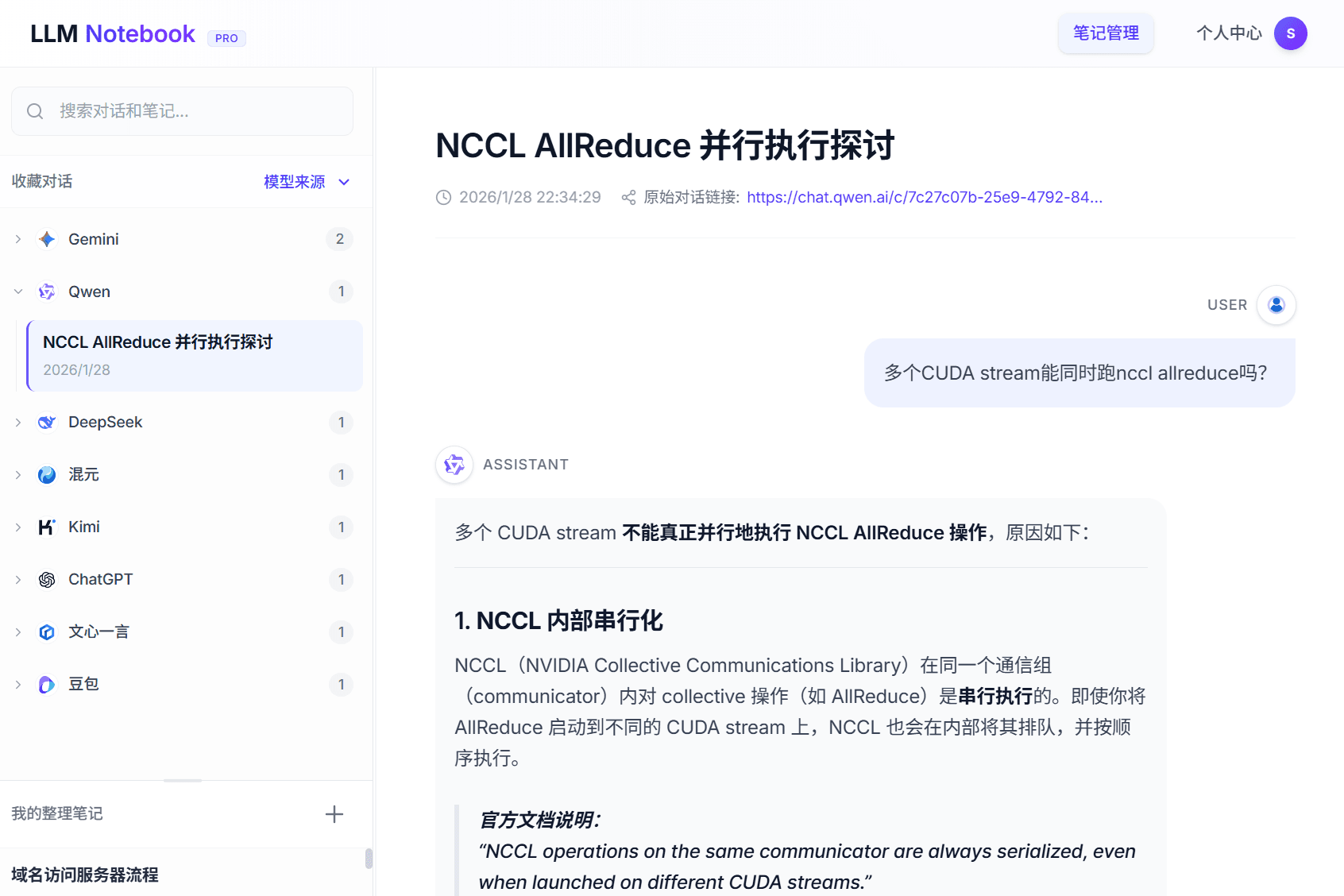Image resolution: width=1344 pixels, height=896 pixels.
Task: Click the 笔记管理 button
Action: [1105, 33]
